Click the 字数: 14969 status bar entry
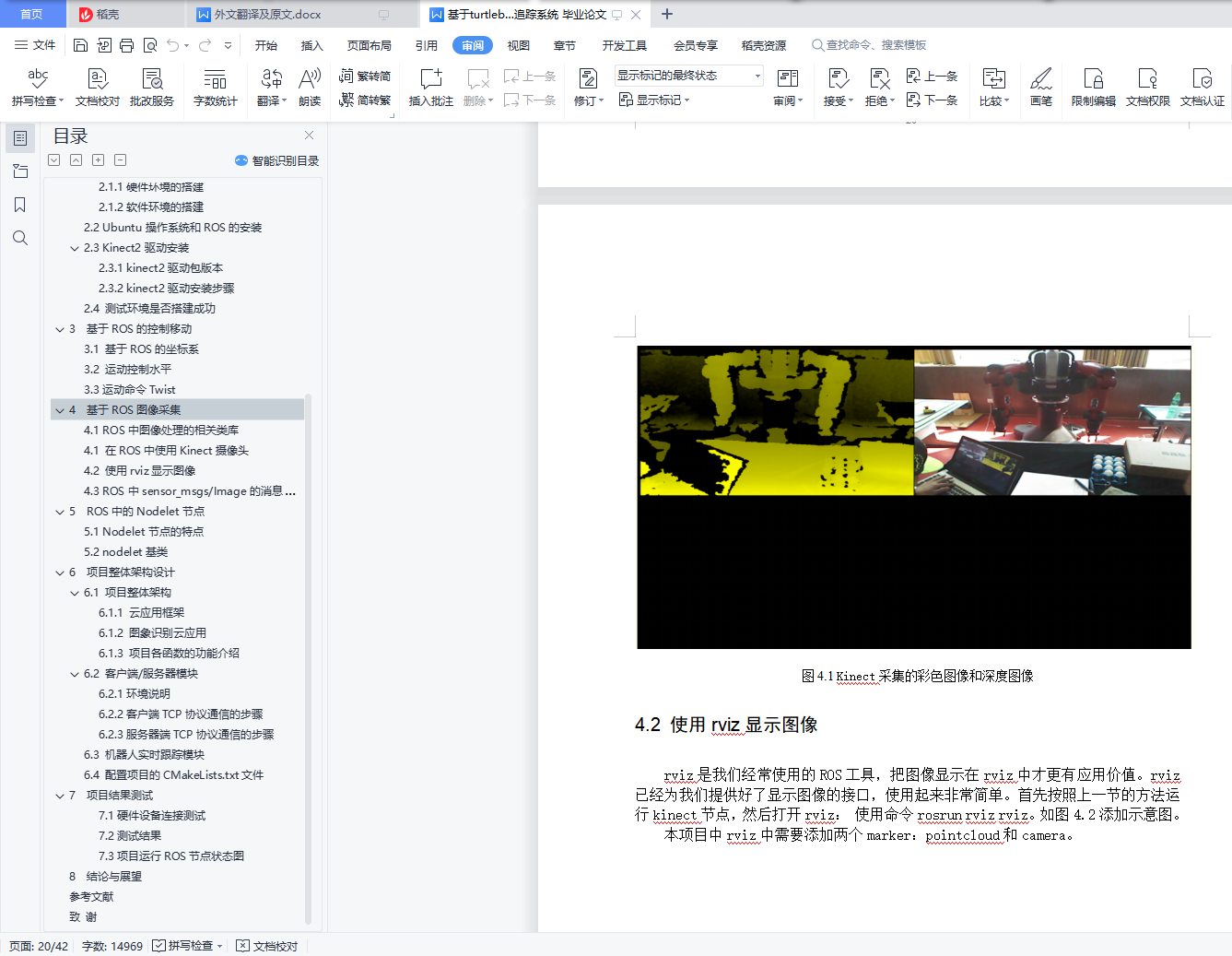Screen dimensions: 1232x956 point(112,946)
